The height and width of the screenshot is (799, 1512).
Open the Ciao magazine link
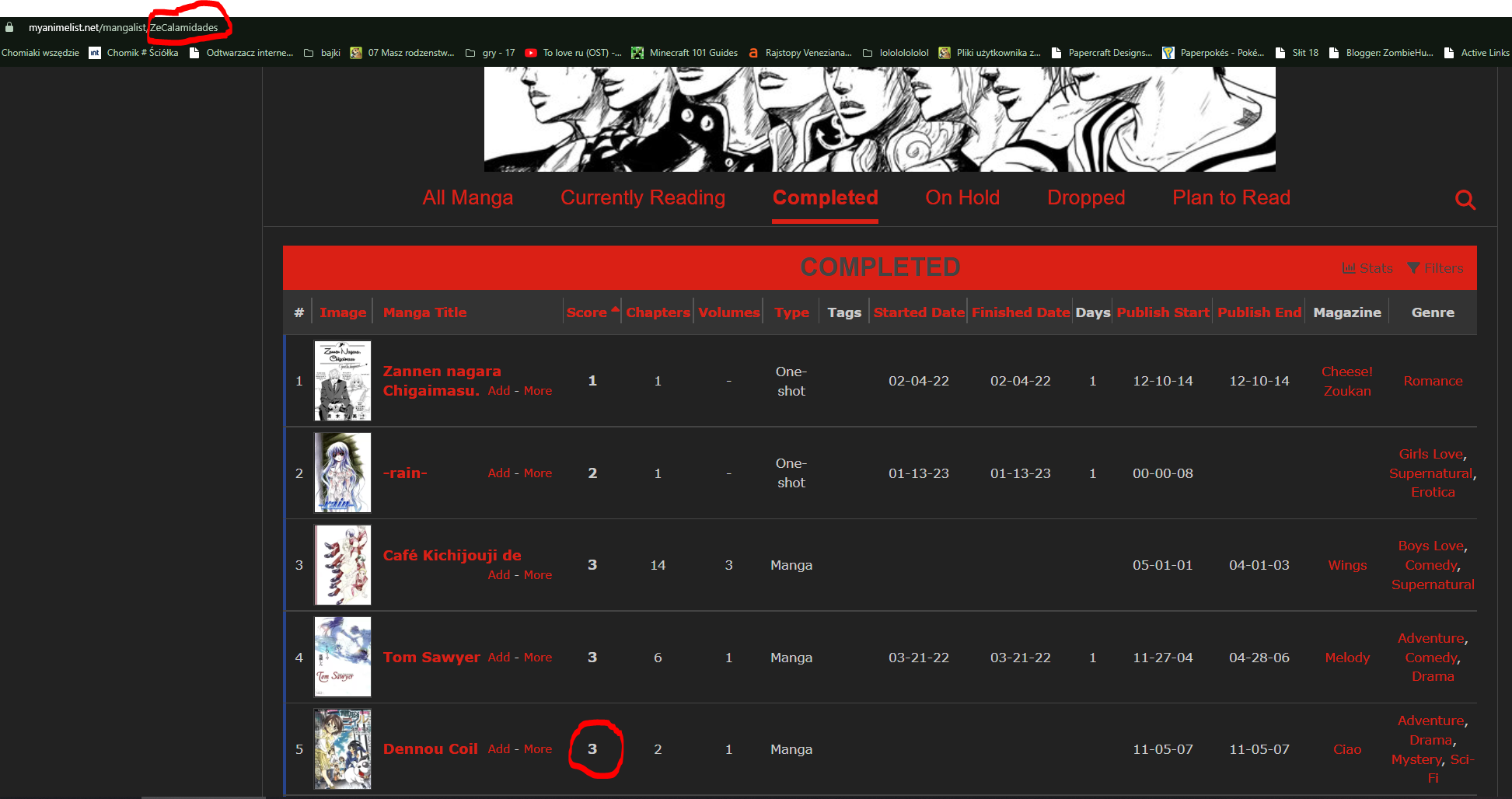click(1347, 749)
